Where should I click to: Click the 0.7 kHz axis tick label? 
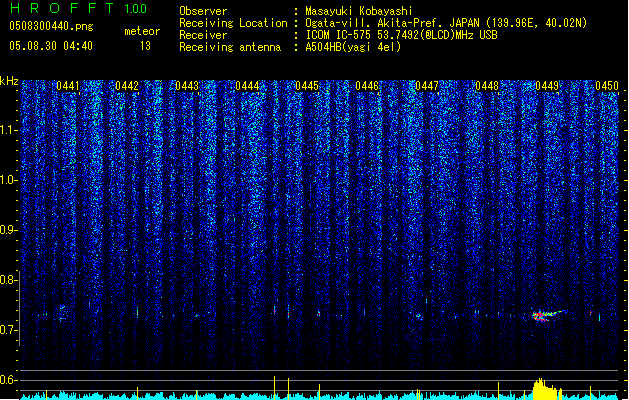click(8, 330)
